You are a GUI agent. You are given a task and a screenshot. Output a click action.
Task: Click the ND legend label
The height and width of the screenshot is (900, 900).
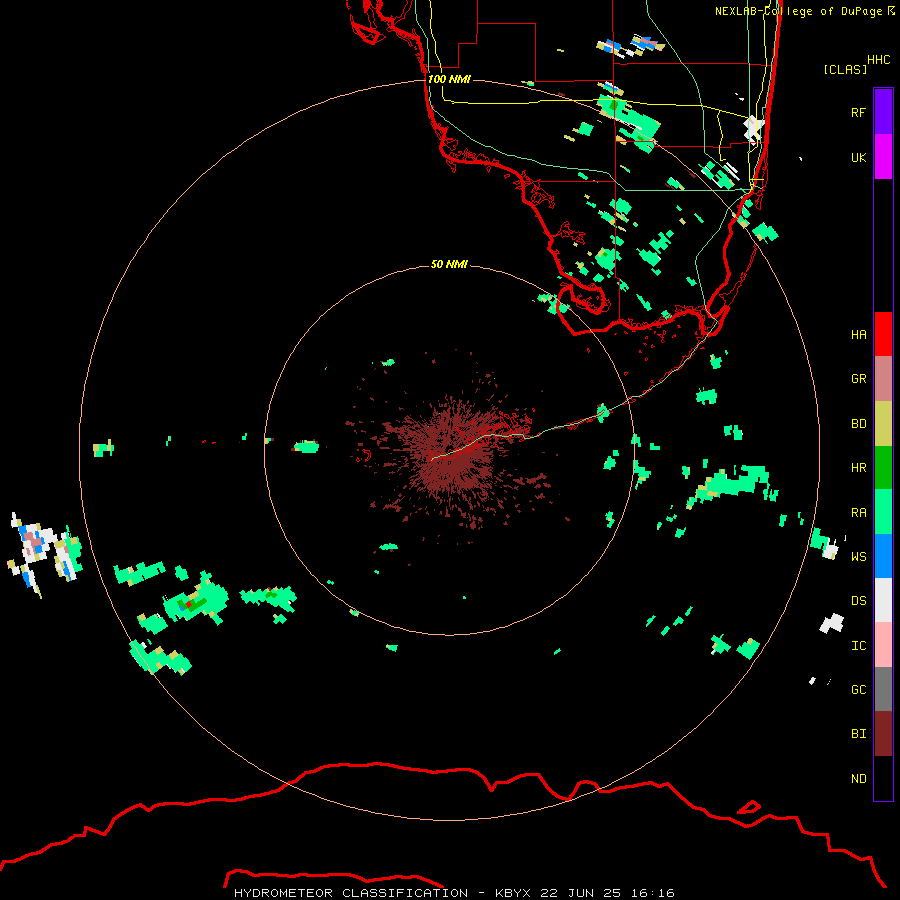pos(858,779)
